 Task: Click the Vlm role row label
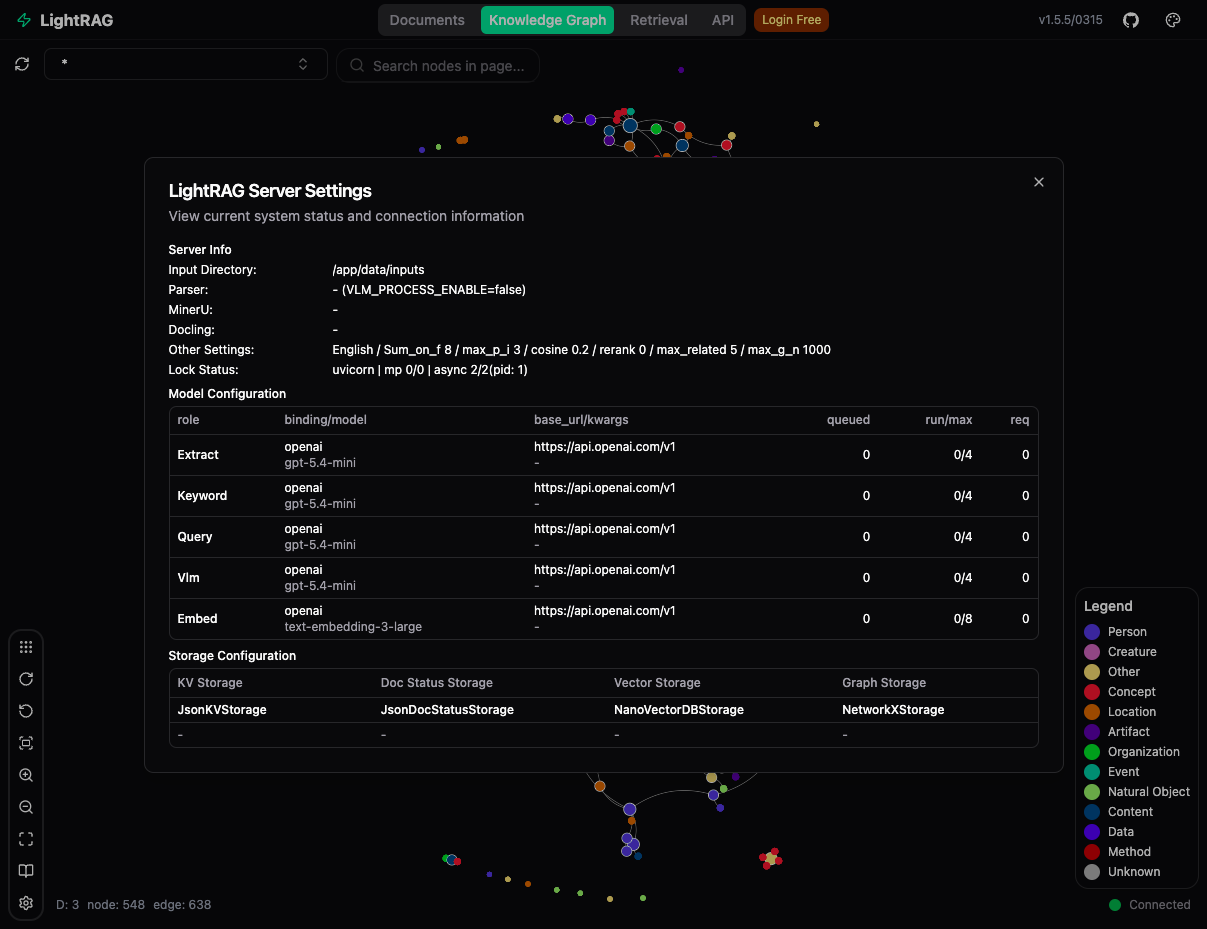(190, 578)
